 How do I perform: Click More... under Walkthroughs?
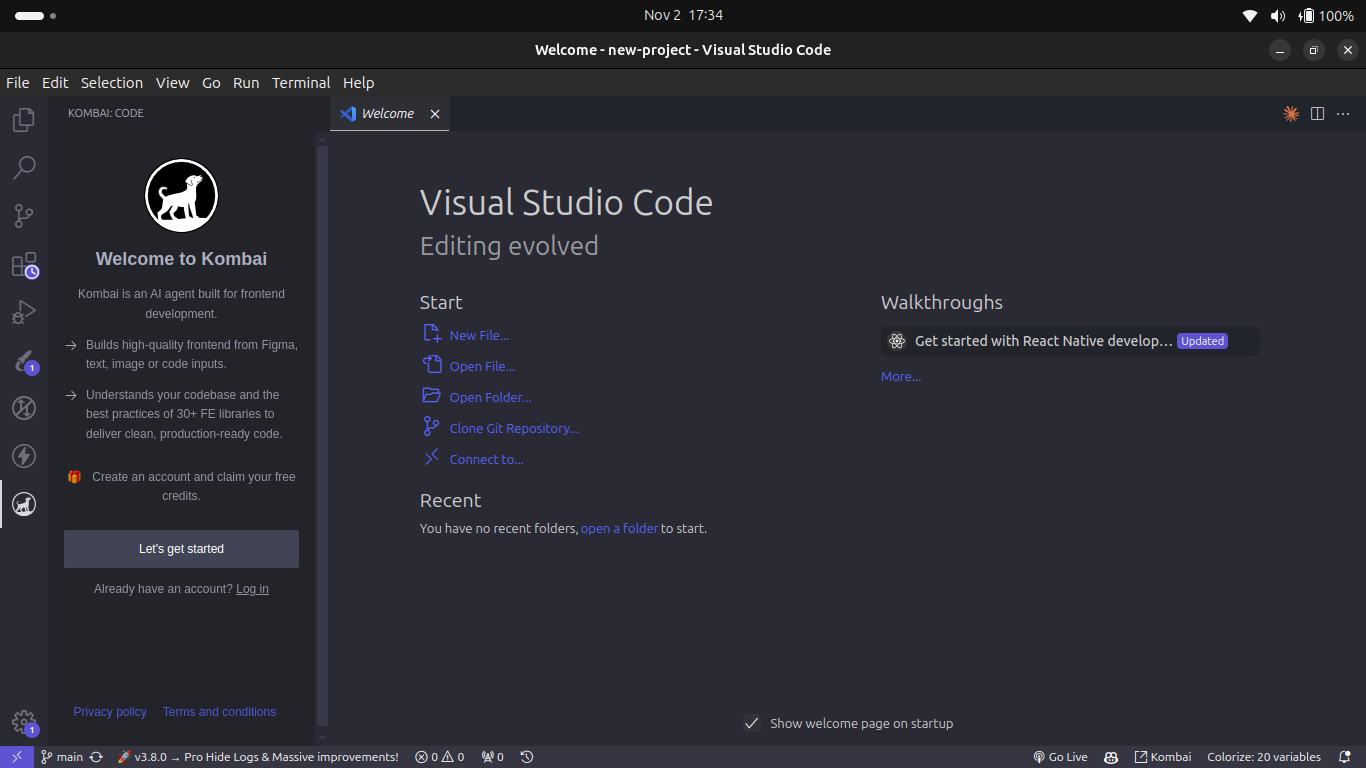[x=901, y=377]
